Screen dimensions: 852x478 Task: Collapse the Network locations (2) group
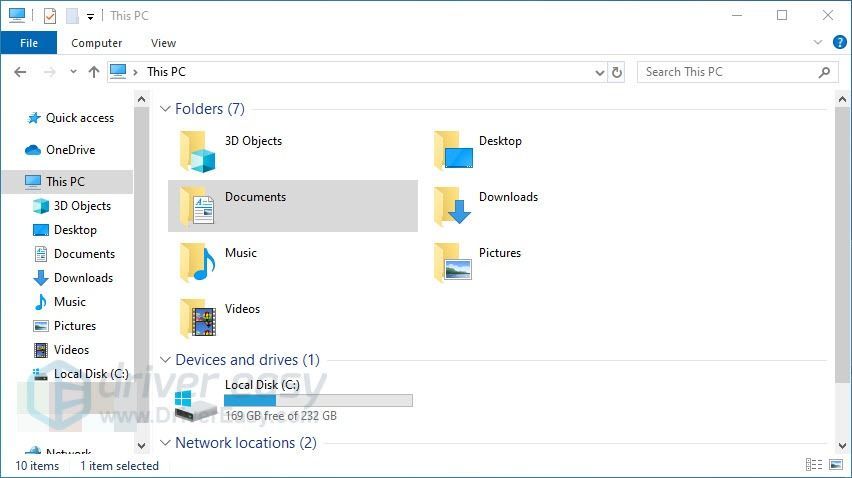[x=165, y=443]
